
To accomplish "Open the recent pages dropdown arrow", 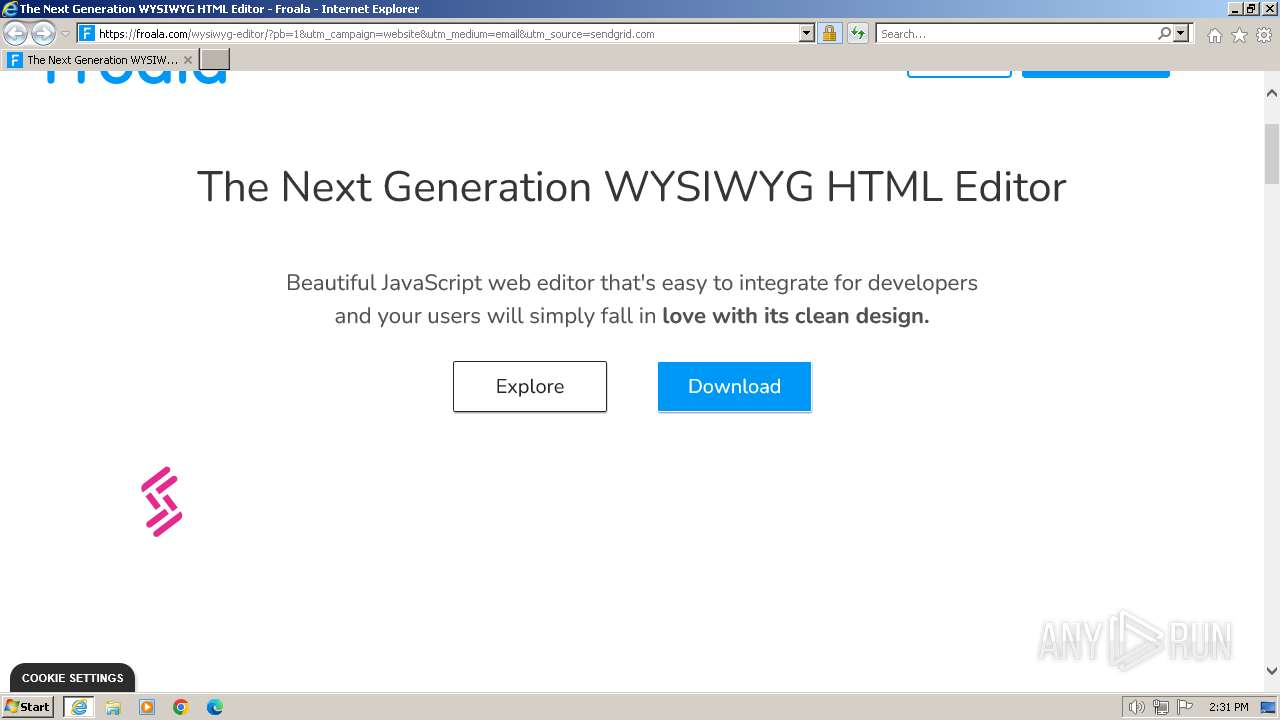I will [x=65, y=33].
